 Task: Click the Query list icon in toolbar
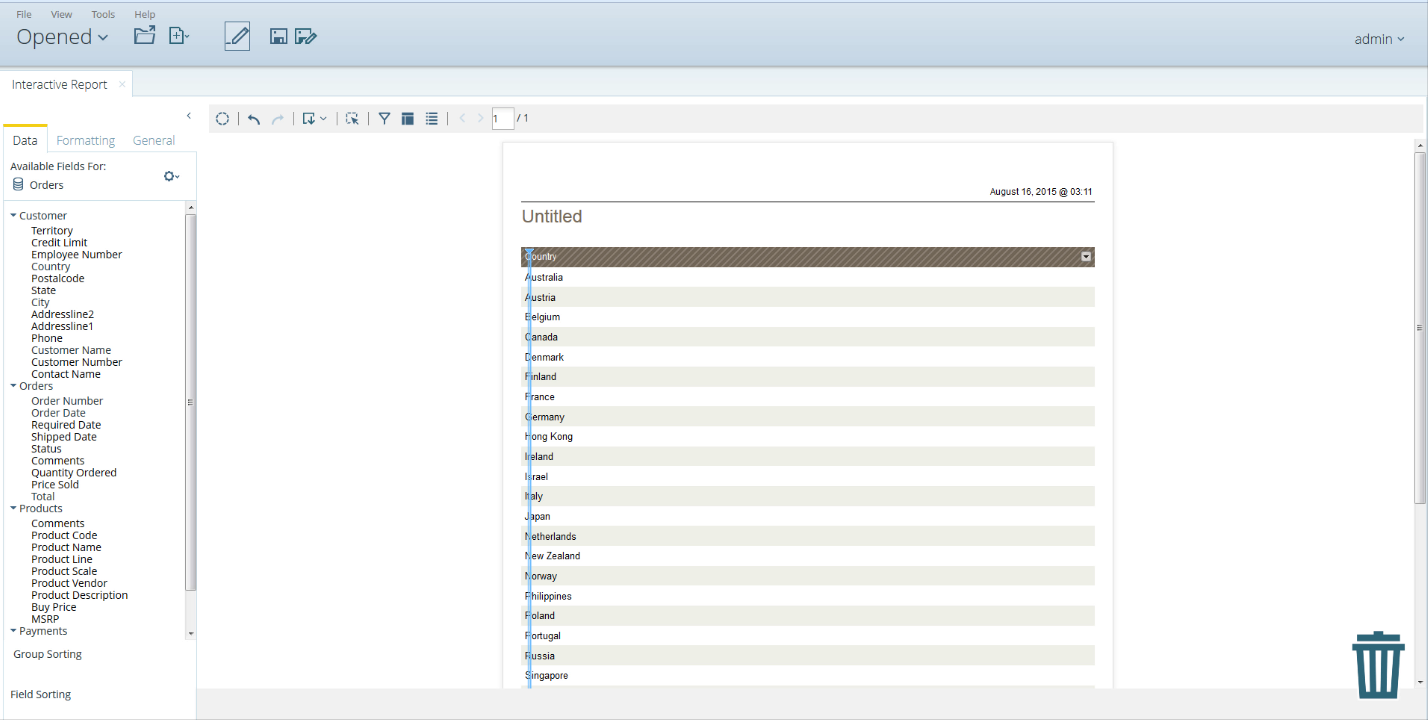(432, 118)
